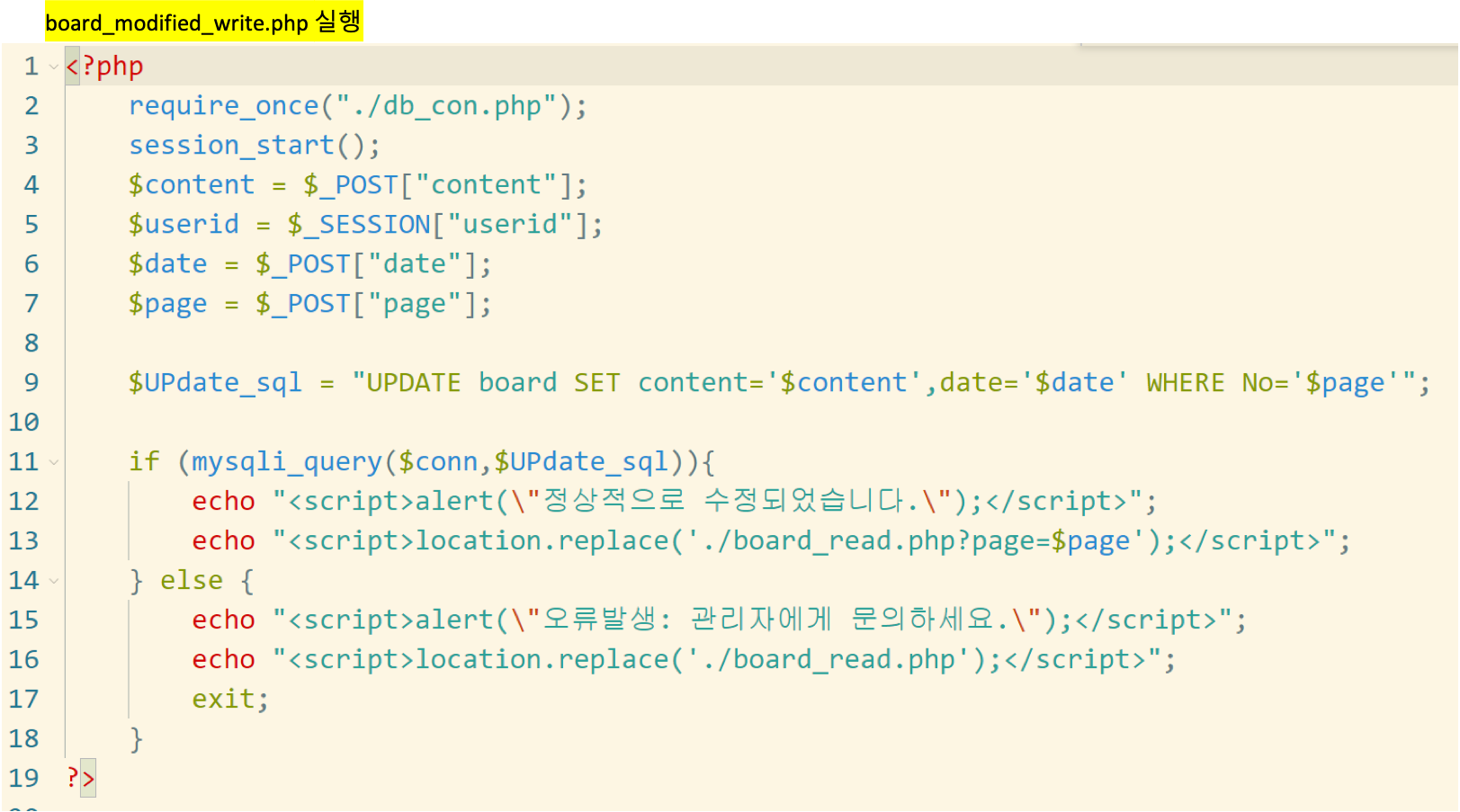Click closing brace on line 18
The width and height of the screenshot is (1460, 812).
click(x=136, y=739)
